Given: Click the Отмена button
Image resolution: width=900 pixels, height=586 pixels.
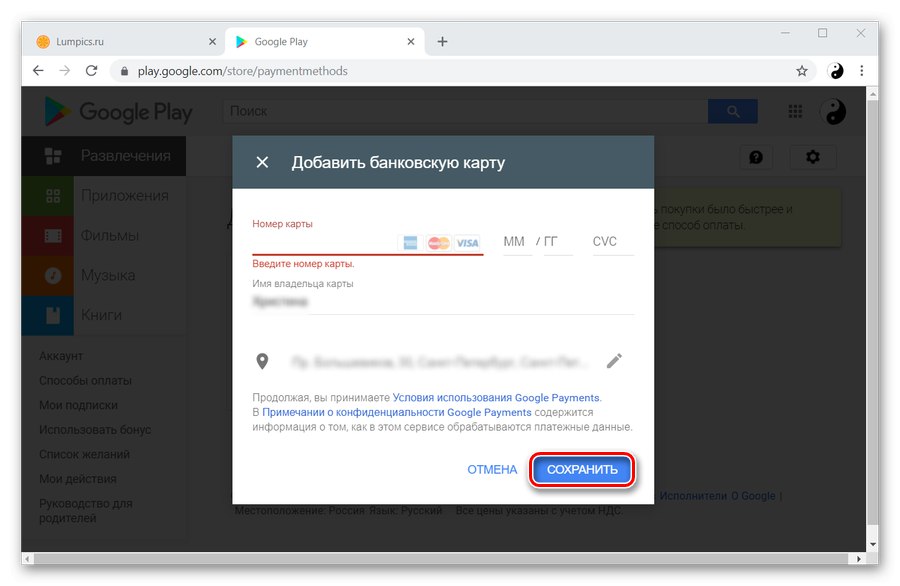Looking at the screenshot, I should (492, 469).
